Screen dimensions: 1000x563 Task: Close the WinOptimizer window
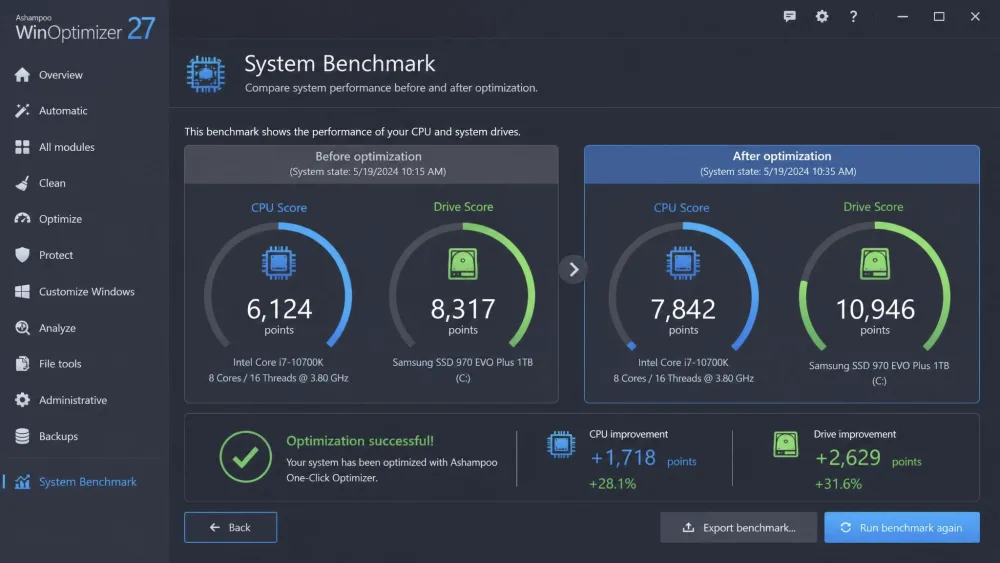tap(975, 17)
